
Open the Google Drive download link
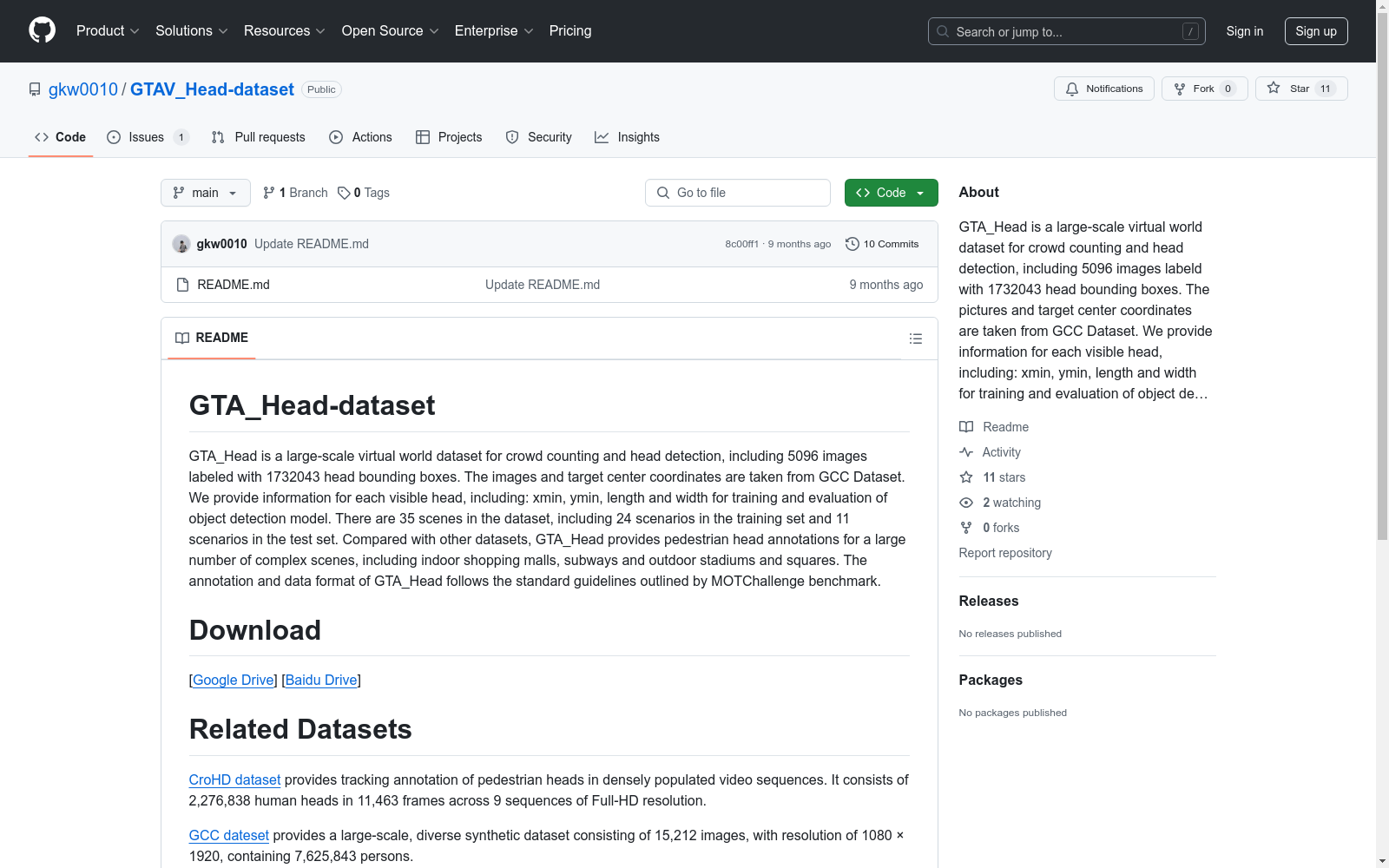click(234, 680)
